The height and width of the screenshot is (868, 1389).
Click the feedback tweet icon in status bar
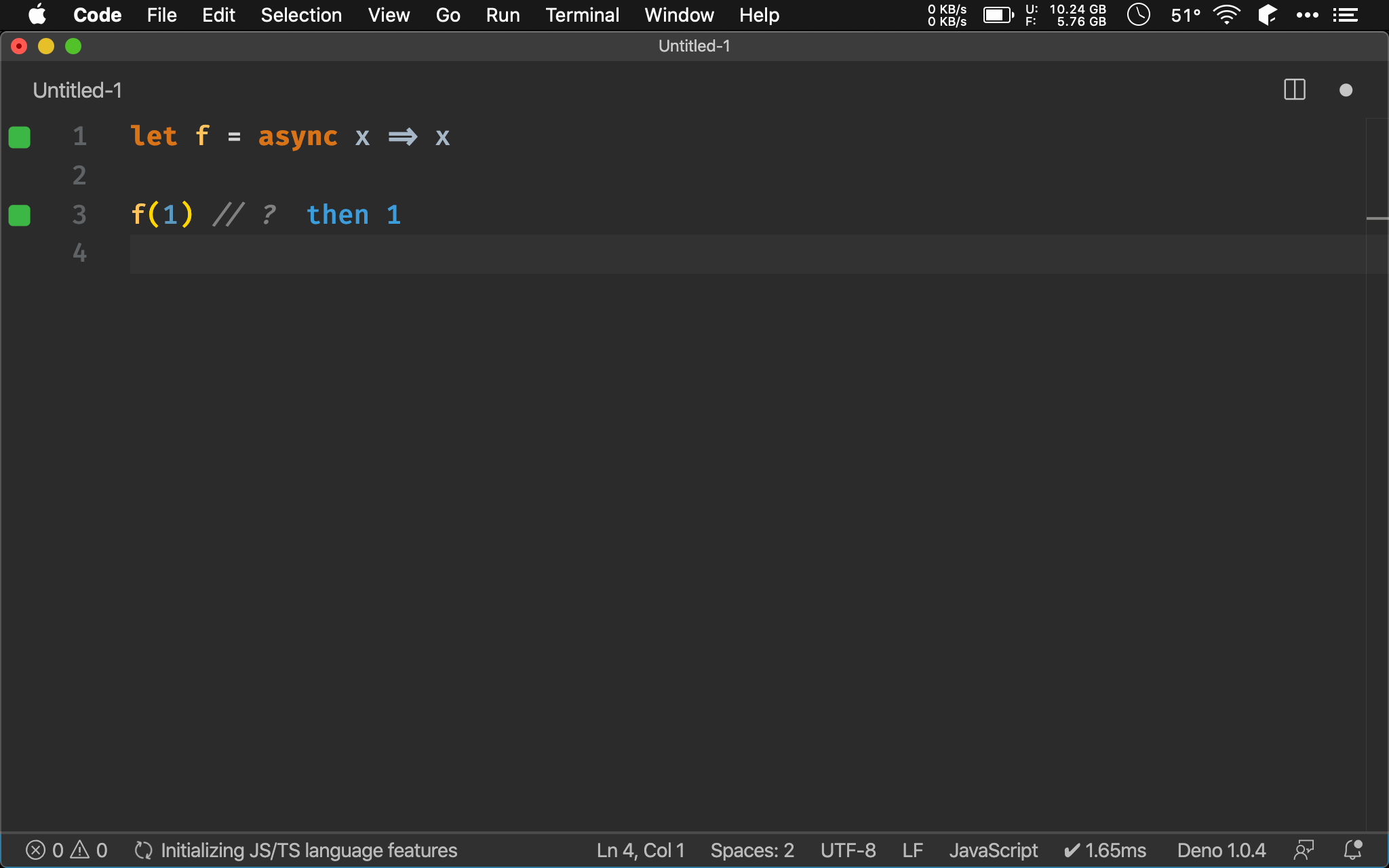pyautogui.click(x=1304, y=850)
